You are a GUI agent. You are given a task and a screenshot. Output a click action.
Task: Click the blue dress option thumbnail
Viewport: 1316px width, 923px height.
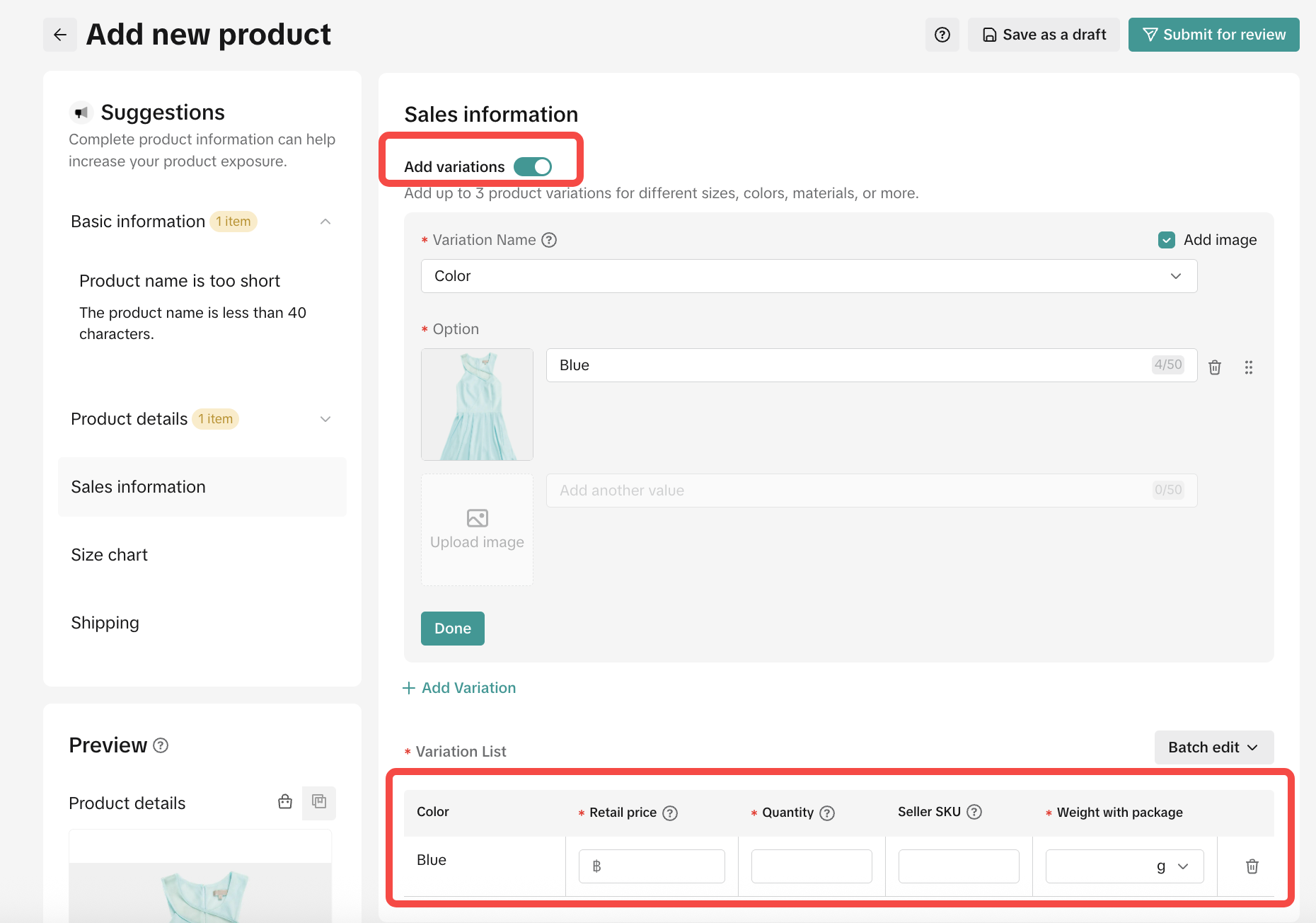477,404
